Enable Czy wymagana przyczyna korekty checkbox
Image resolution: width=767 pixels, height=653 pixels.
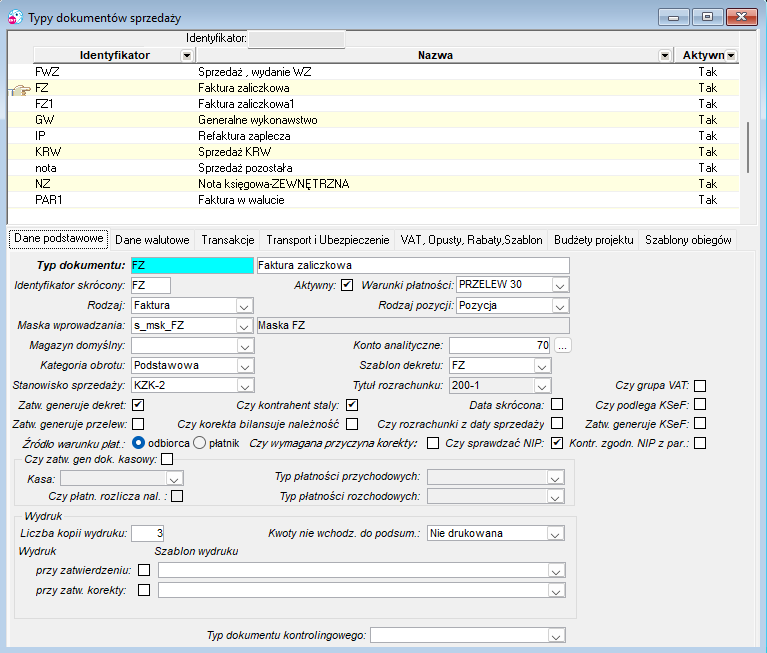433,443
